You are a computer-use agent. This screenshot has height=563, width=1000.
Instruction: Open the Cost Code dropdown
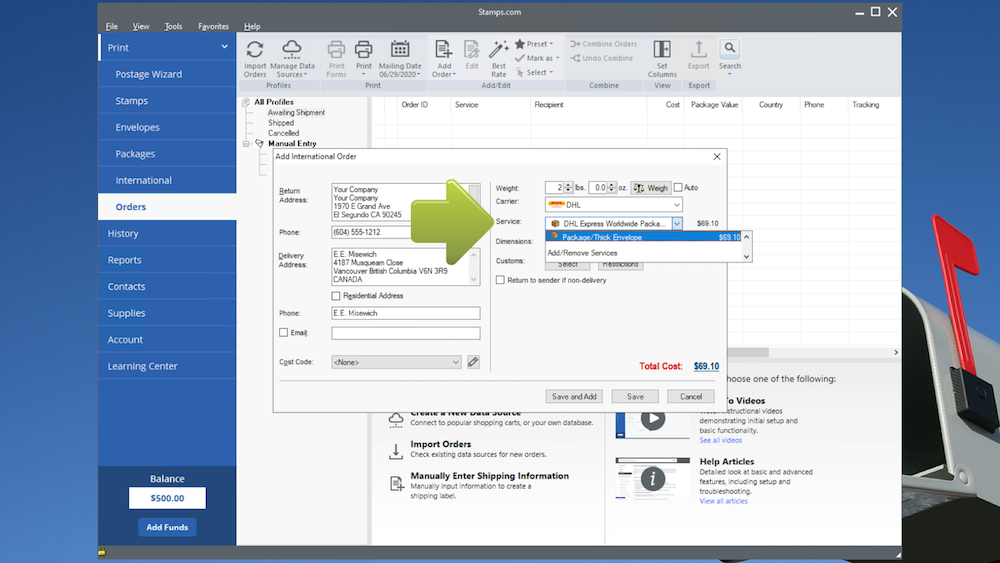pos(396,362)
